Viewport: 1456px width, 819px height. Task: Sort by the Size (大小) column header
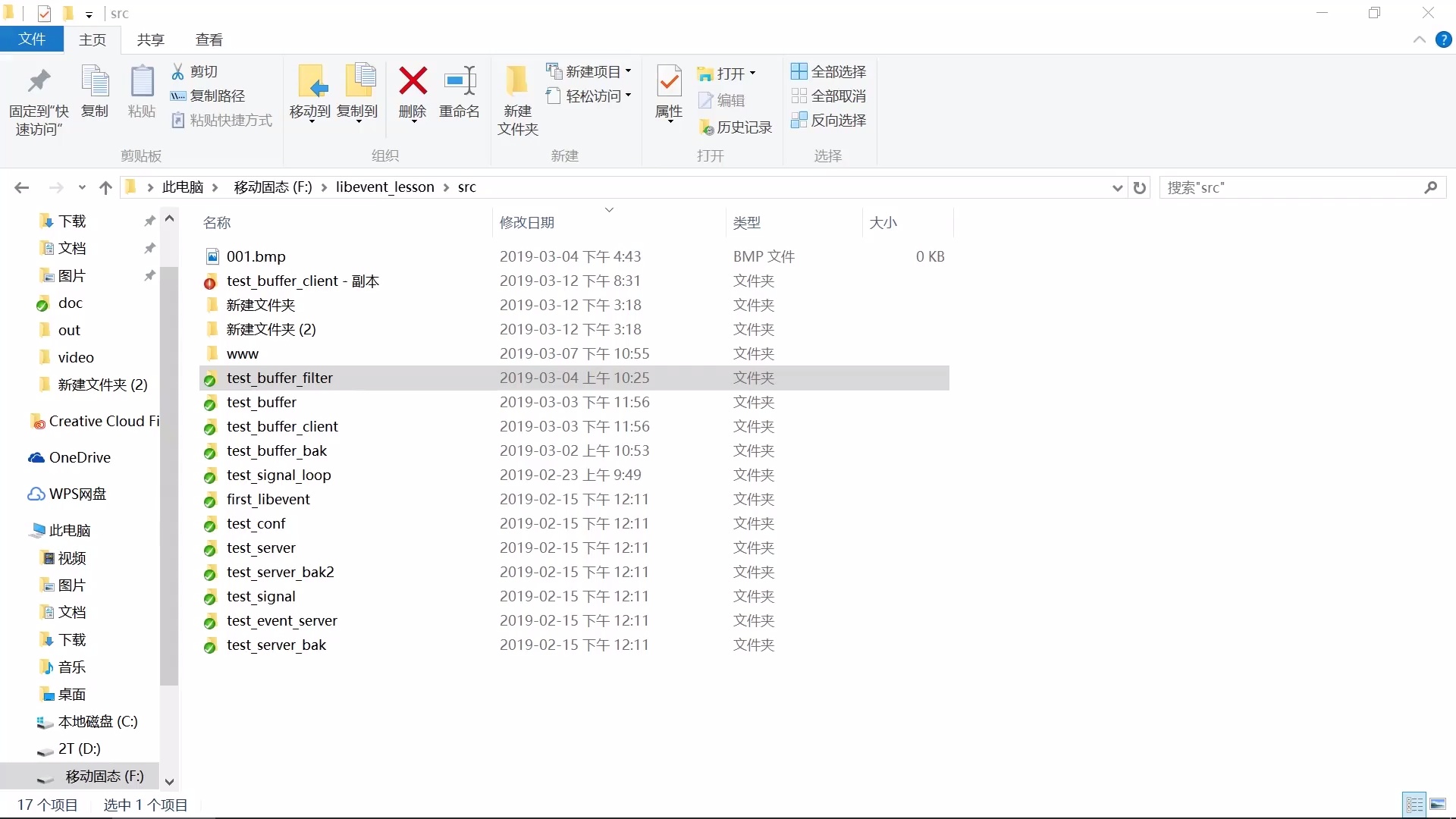pyautogui.click(x=883, y=222)
